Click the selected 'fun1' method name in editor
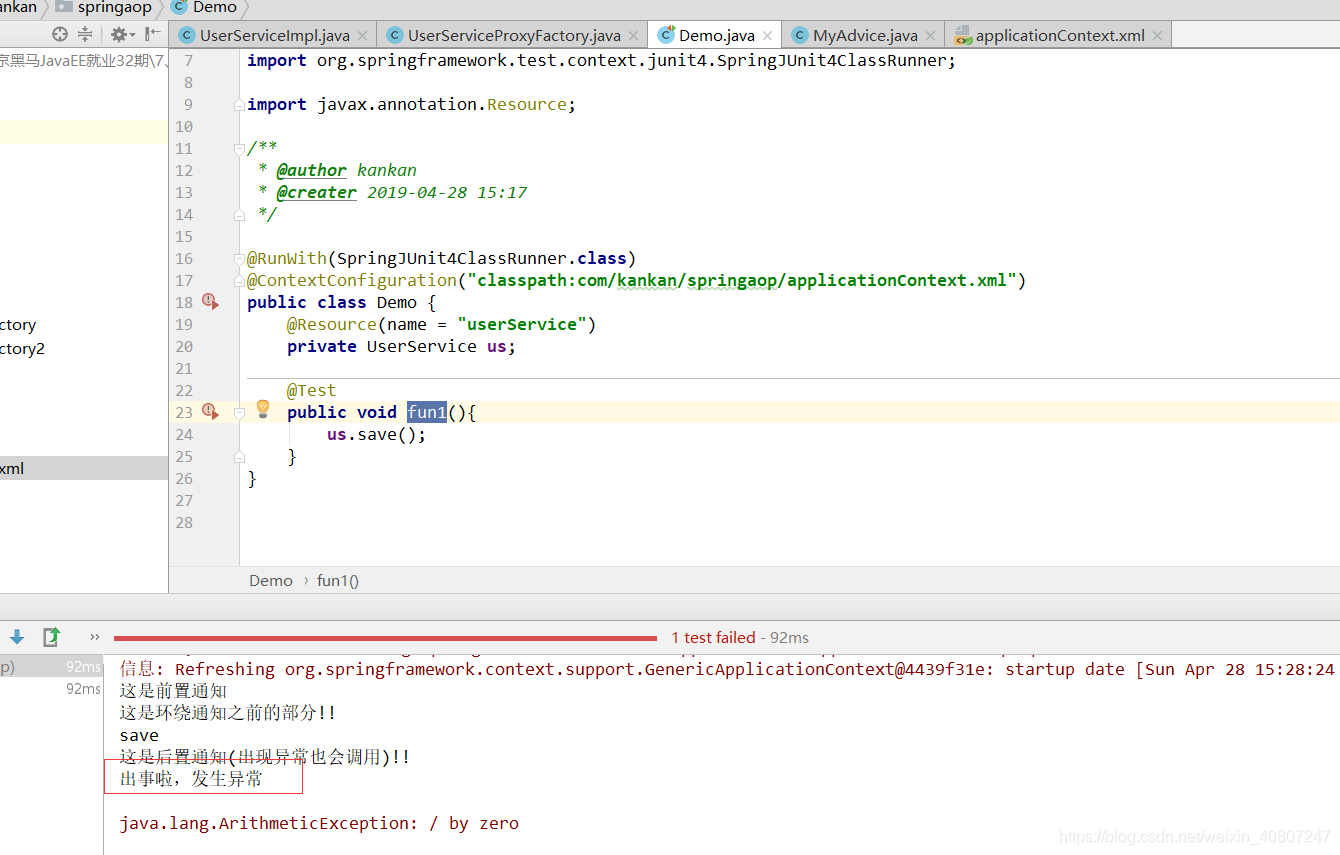The width and height of the screenshot is (1340, 855). [x=427, y=412]
